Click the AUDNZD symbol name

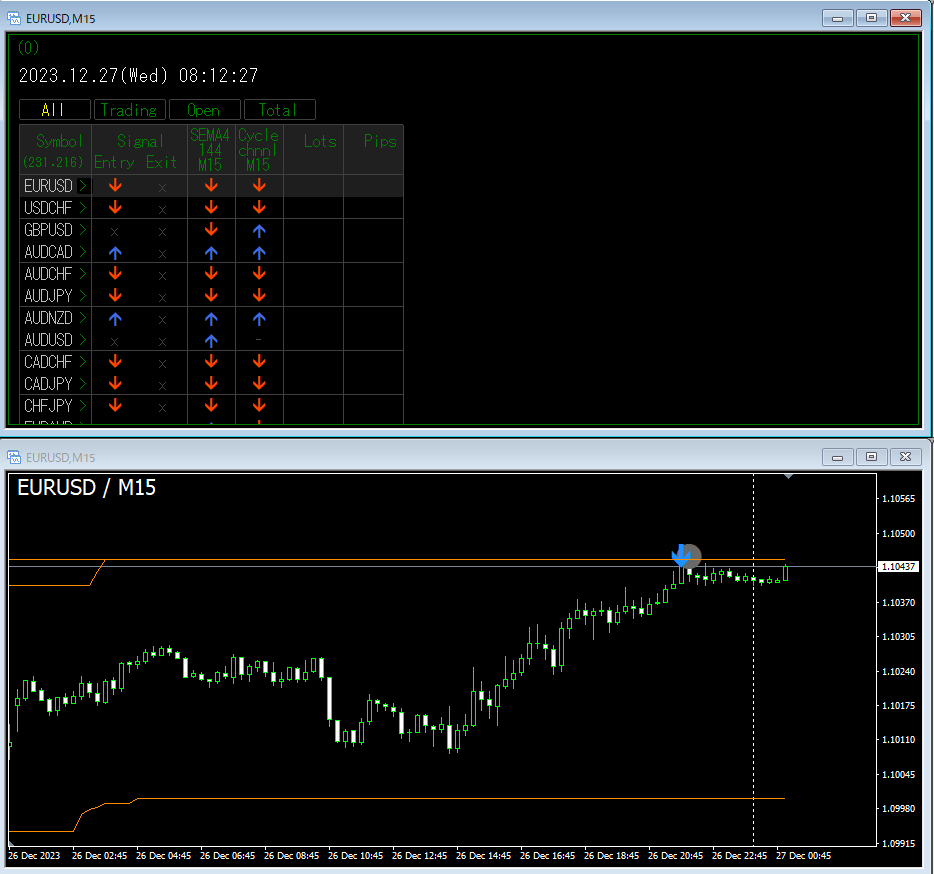coord(48,318)
